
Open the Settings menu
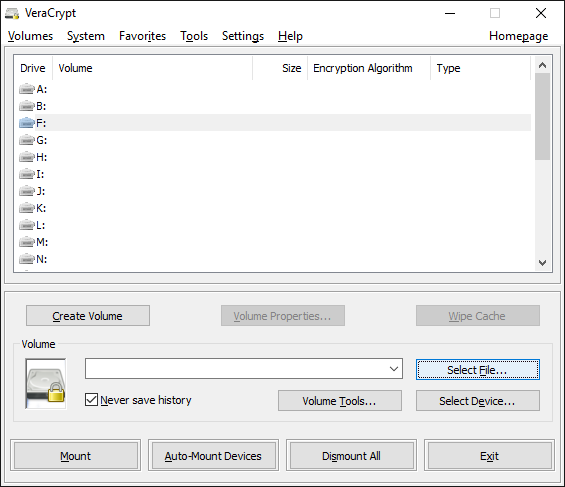[243, 36]
